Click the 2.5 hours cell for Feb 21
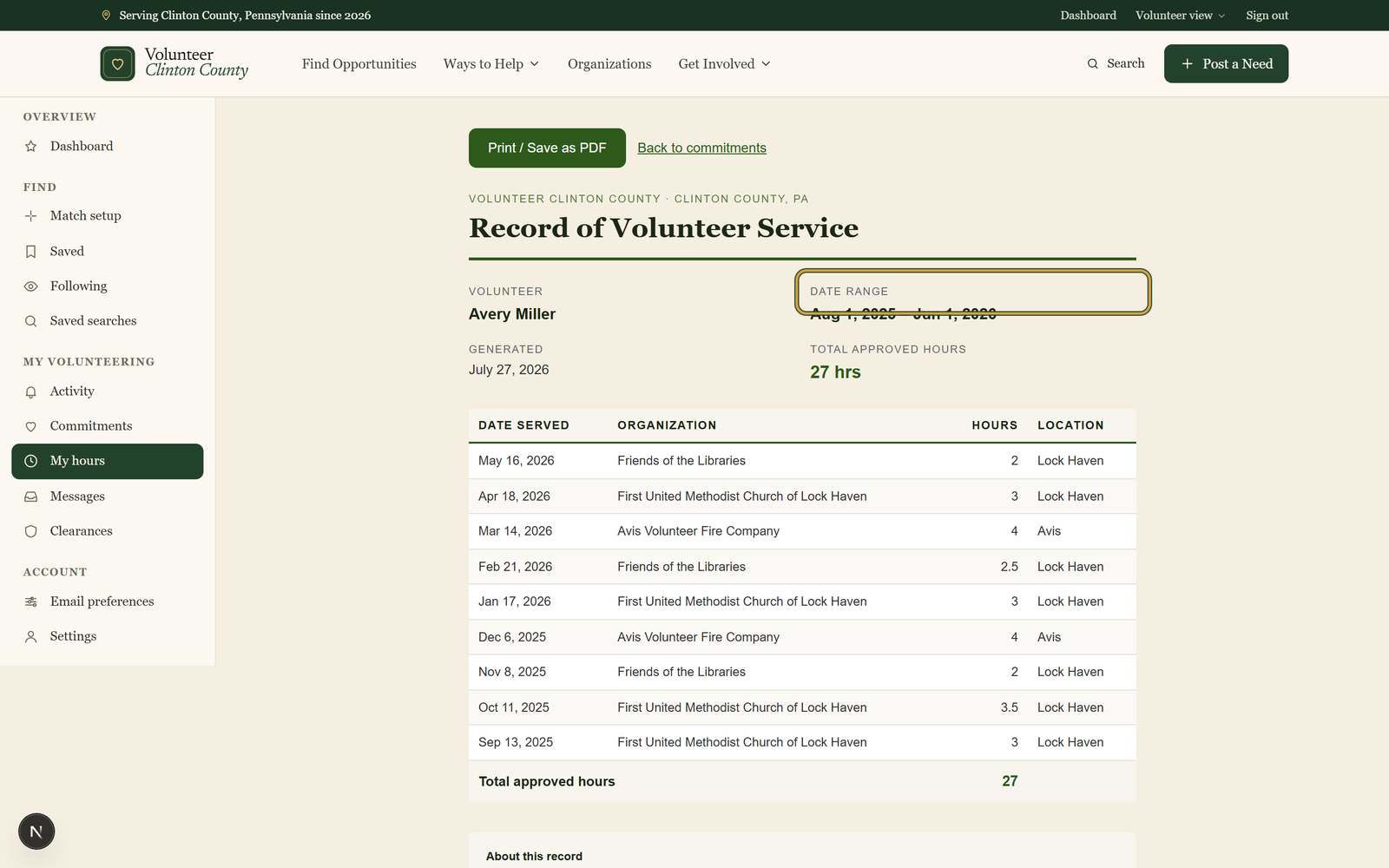Image resolution: width=1389 pixels, height=868 pixels. pos(1009,567)
